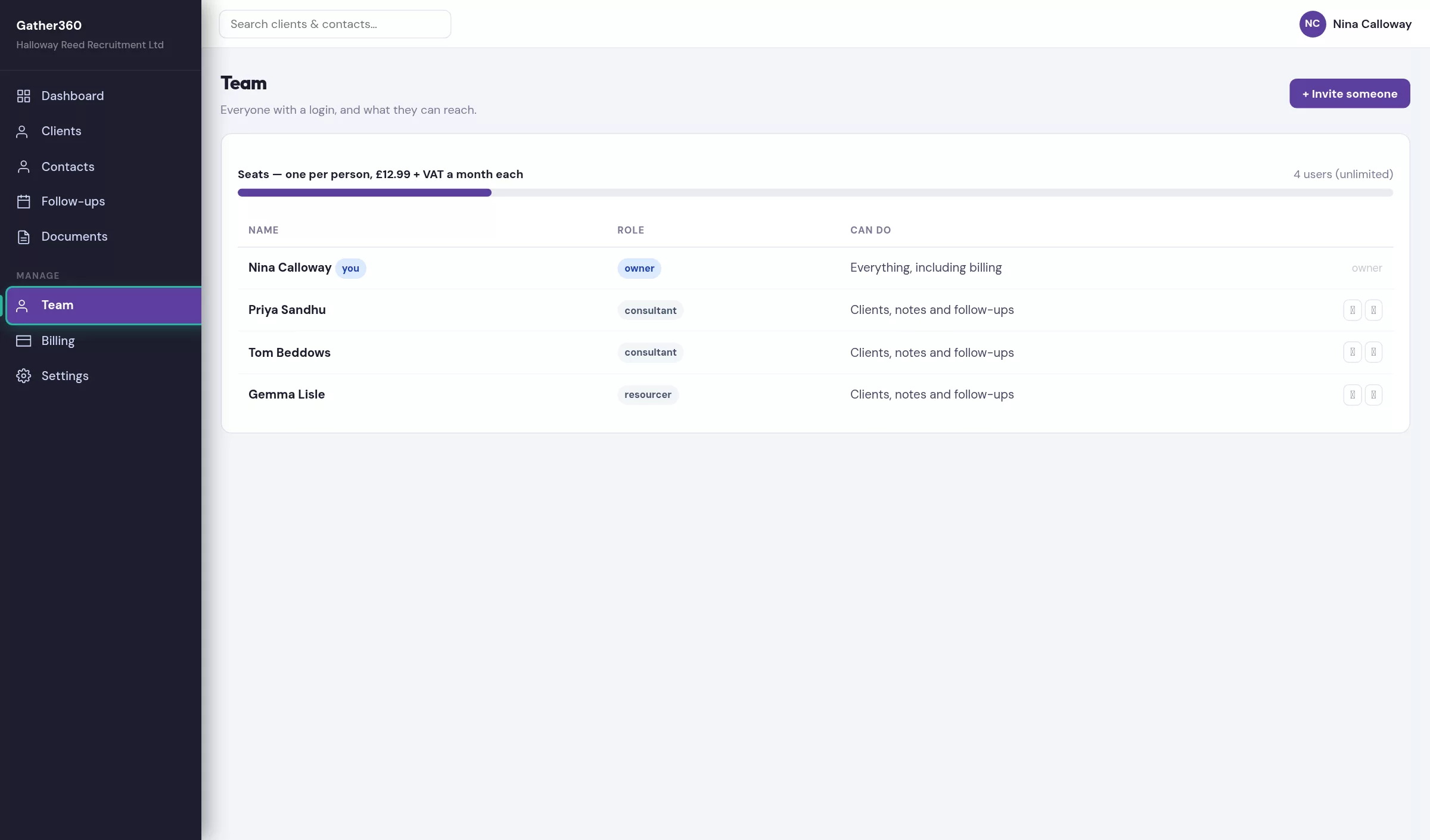The width and height of the screenshot is (1430, 840).
Task: Click the Documents file icon in sidebar
Action: coord(23,237)
